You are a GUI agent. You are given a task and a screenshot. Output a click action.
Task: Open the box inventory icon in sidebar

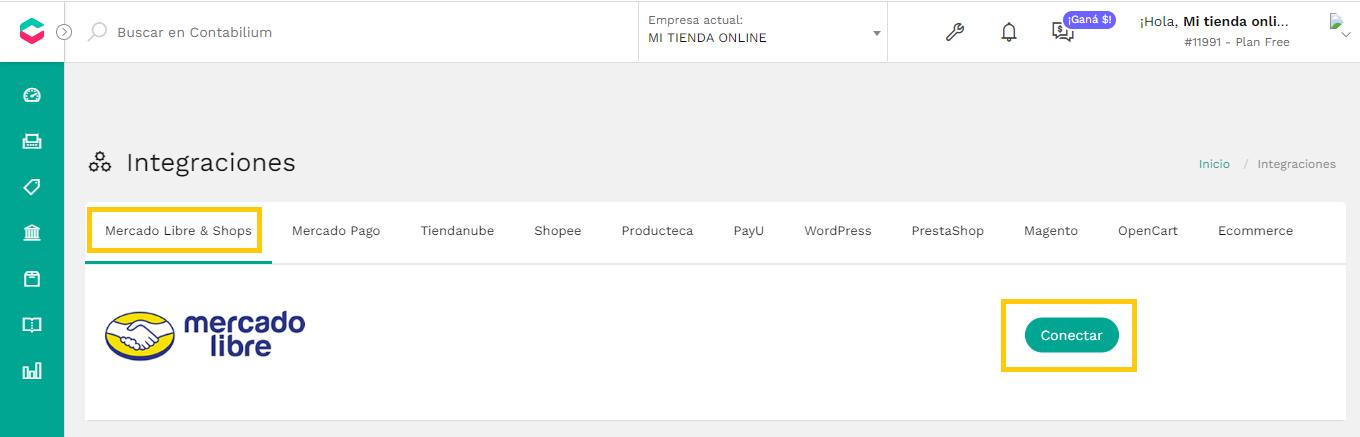point(32,279)
